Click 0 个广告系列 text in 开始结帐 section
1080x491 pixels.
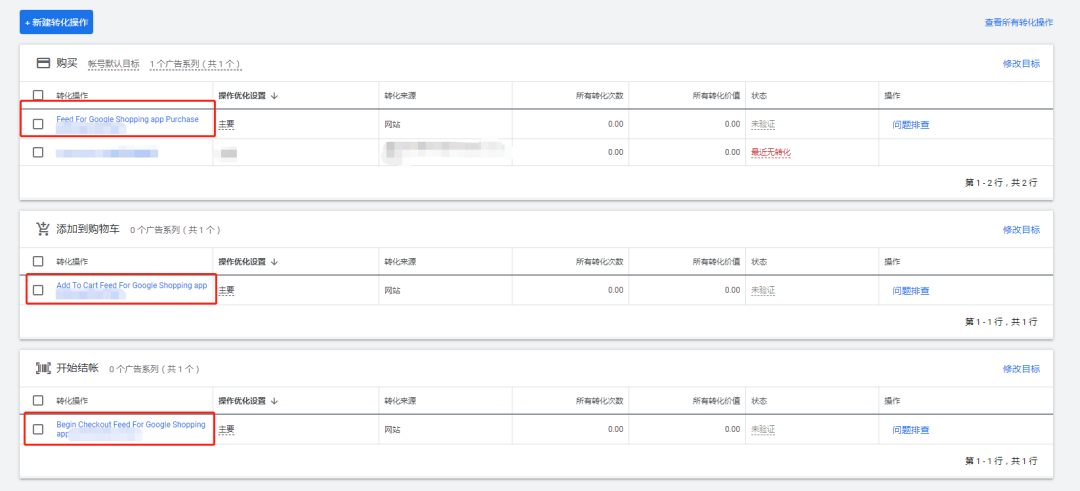[x=154, y=369]
